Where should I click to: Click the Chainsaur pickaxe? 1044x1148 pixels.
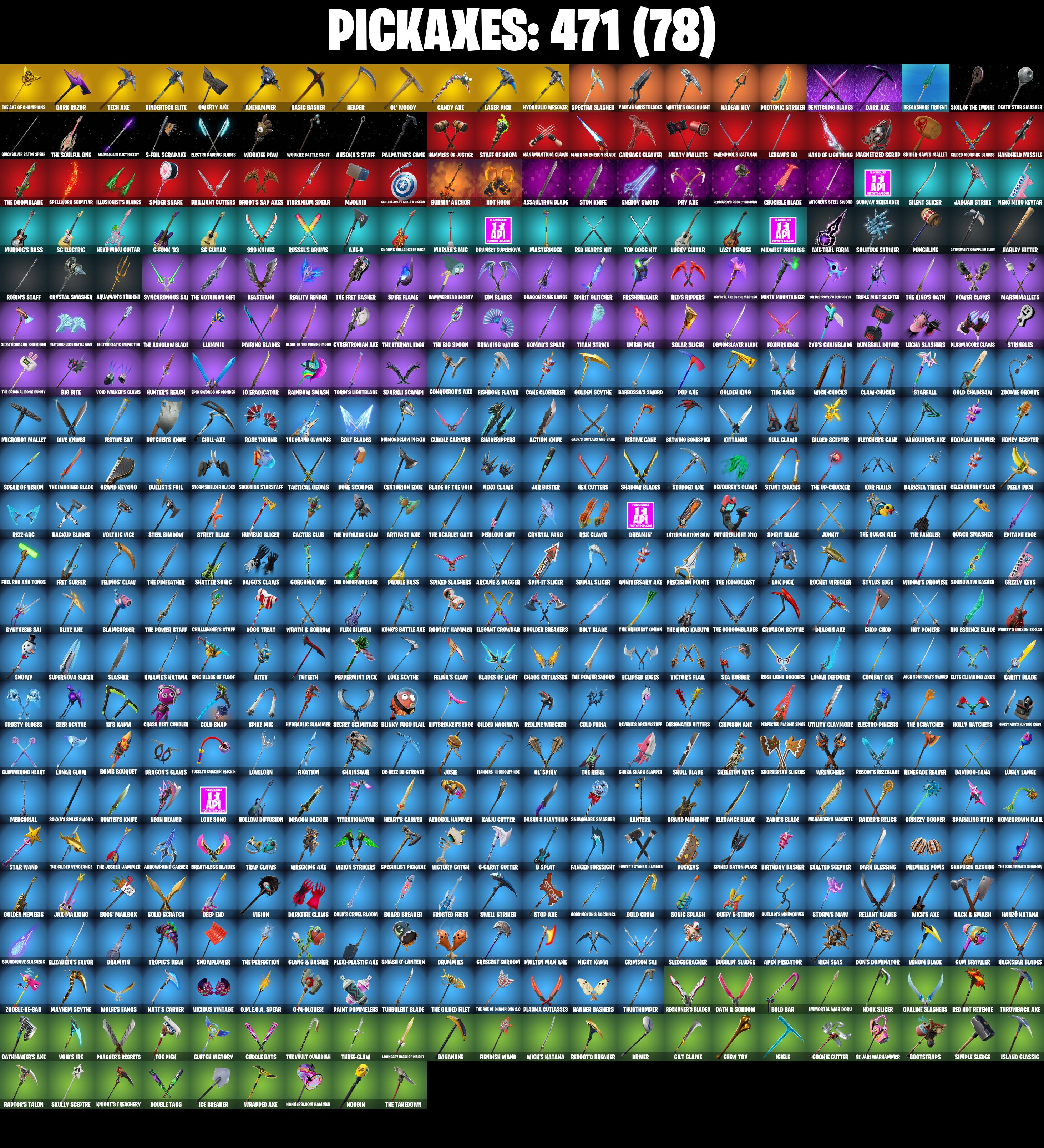pyautogui.click(x=356, y=753)
